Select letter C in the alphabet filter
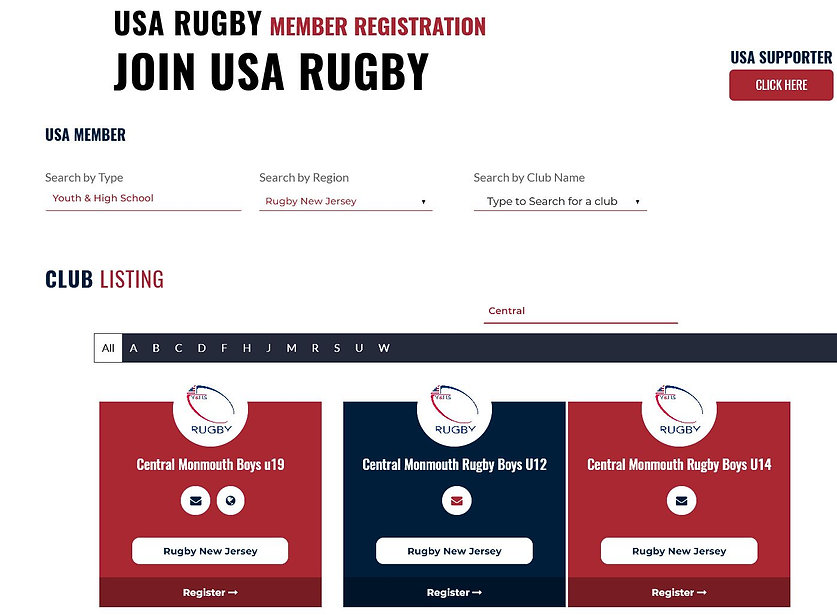837x615 pixels. (x=178, y=348)
